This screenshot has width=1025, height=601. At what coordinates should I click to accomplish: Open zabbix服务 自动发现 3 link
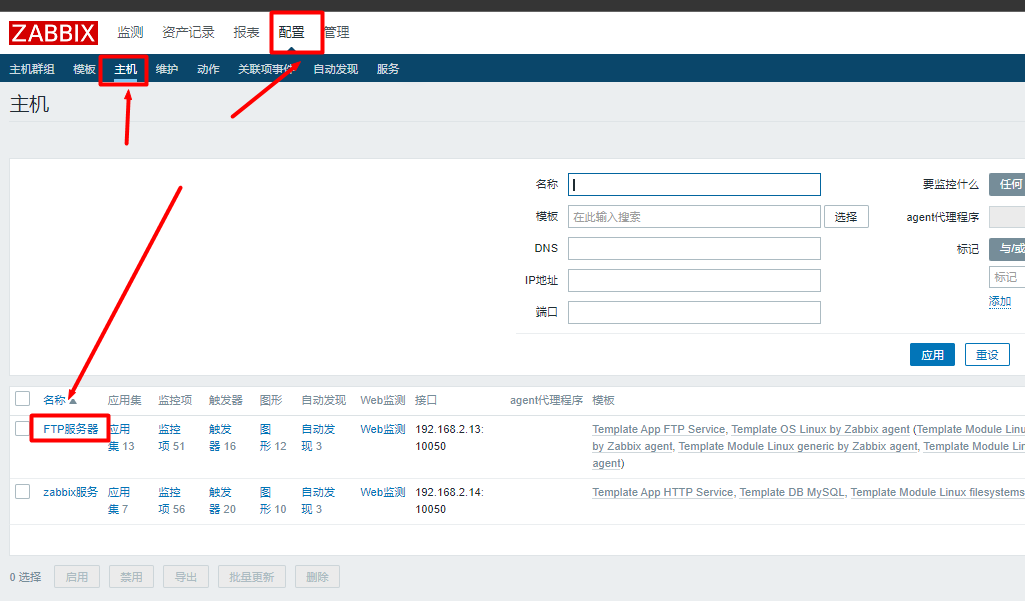(x=318, y=500)
